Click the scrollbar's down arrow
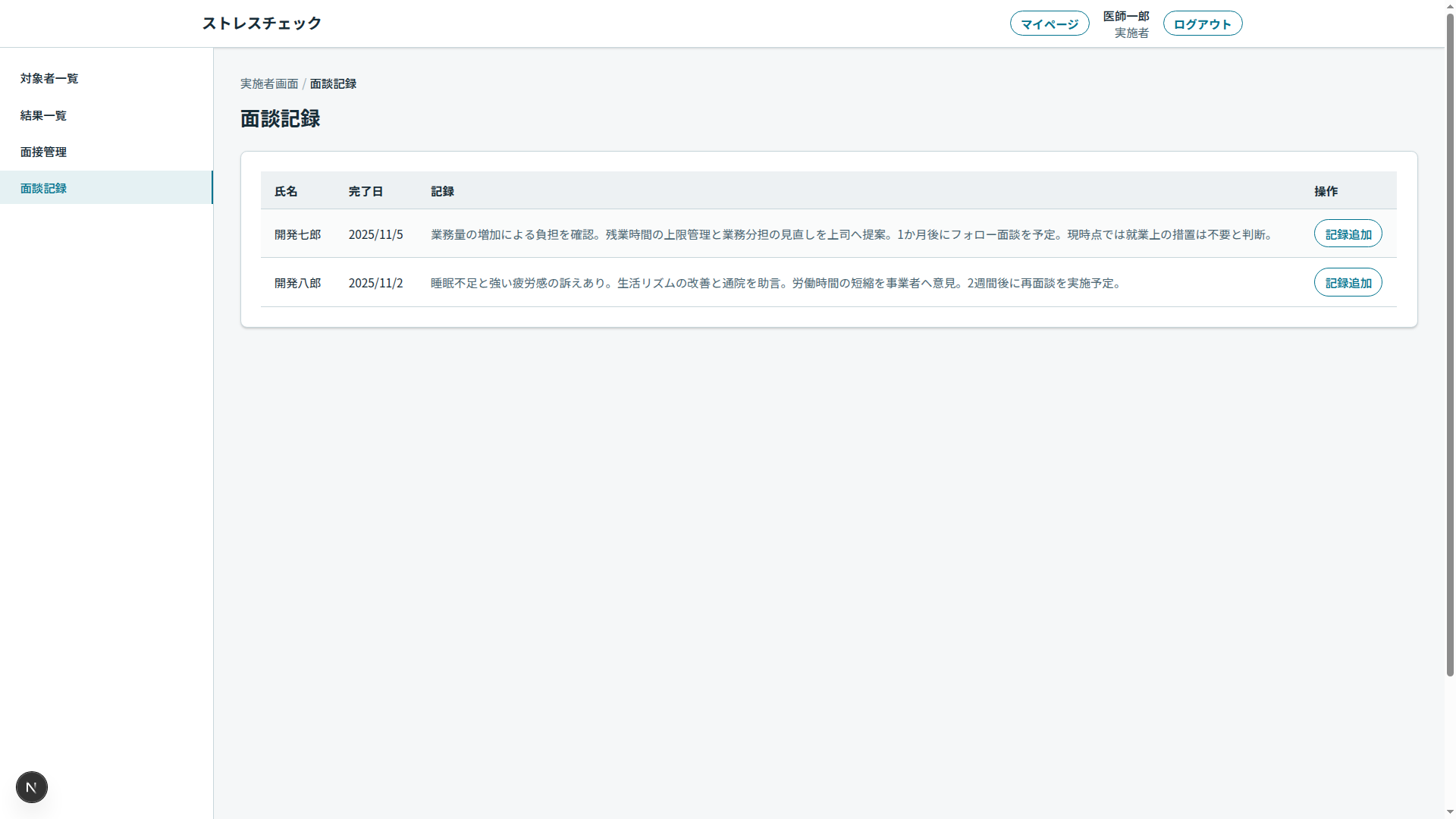This screenshot has width=1456, height=819. point(1450,813)
